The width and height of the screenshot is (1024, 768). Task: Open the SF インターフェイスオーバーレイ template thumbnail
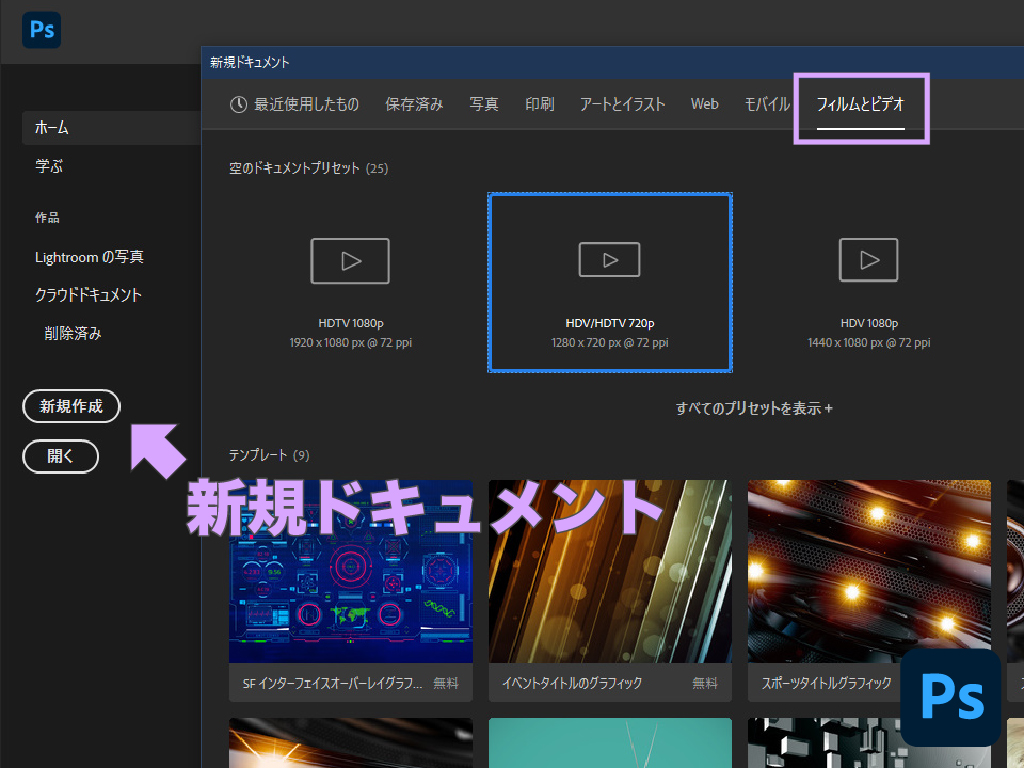(x=350, y=570)
